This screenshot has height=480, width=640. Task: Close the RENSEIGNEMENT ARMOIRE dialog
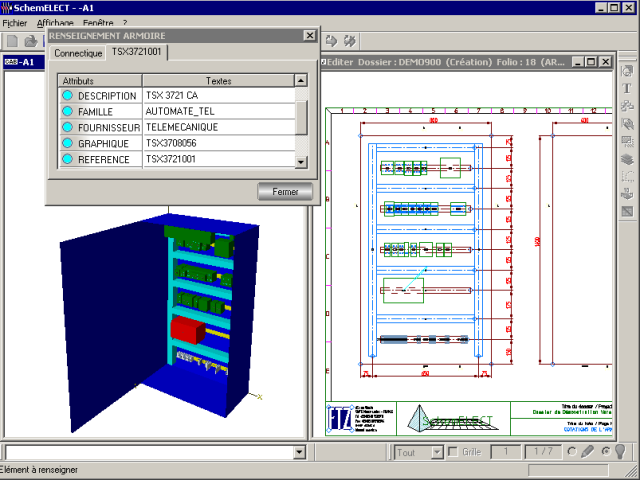coord(310,36)
